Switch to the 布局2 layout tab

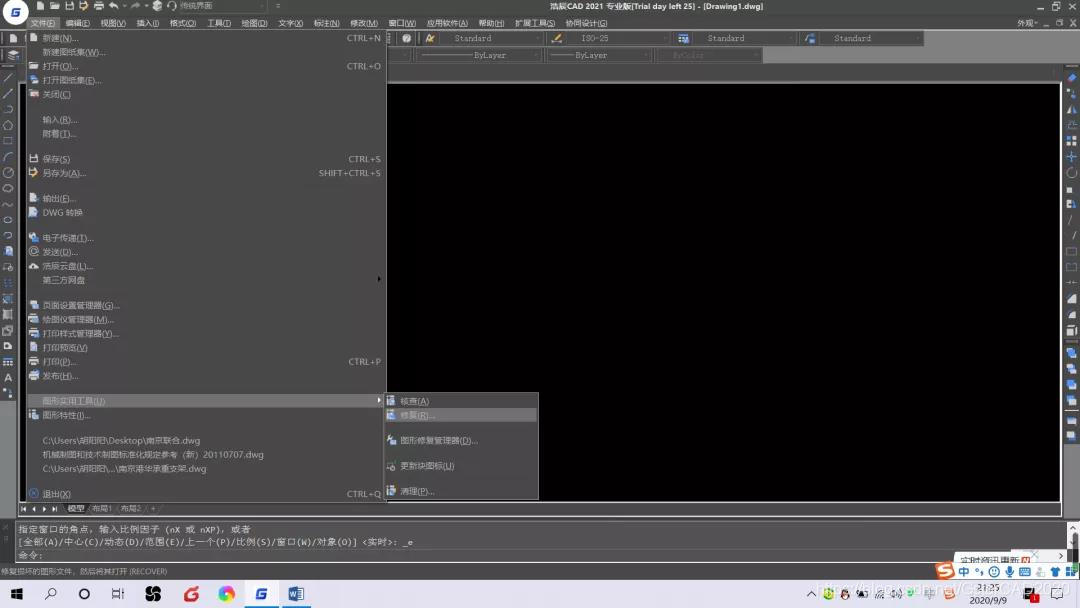pyautogui.click(x=131, y=508)
